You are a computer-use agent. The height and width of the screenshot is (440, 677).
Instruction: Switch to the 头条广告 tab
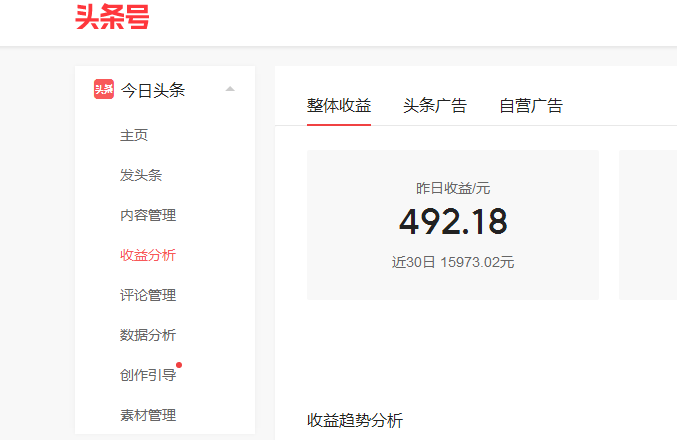tap(435, 106)
